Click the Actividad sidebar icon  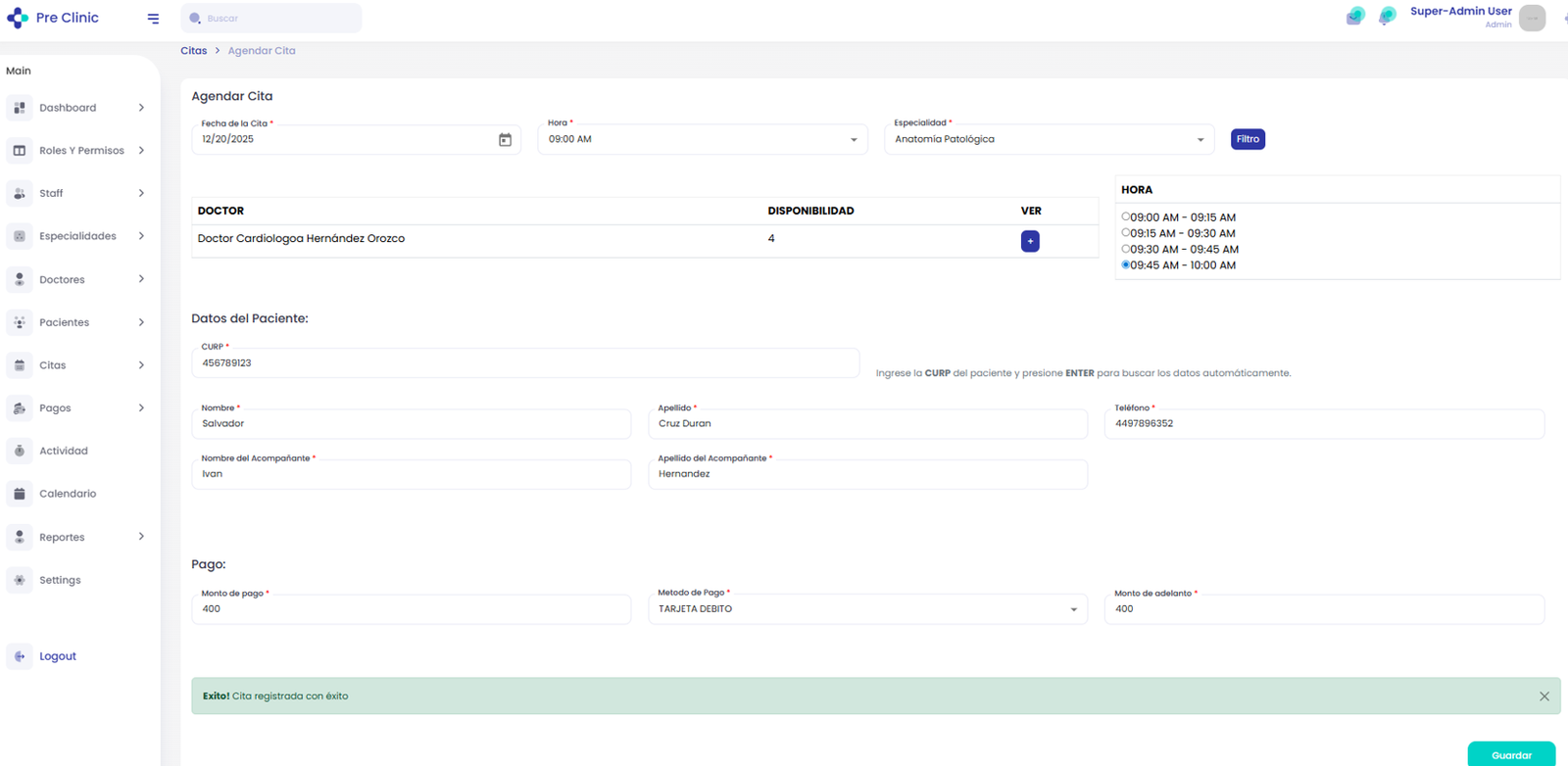click(x=20, y=451)
